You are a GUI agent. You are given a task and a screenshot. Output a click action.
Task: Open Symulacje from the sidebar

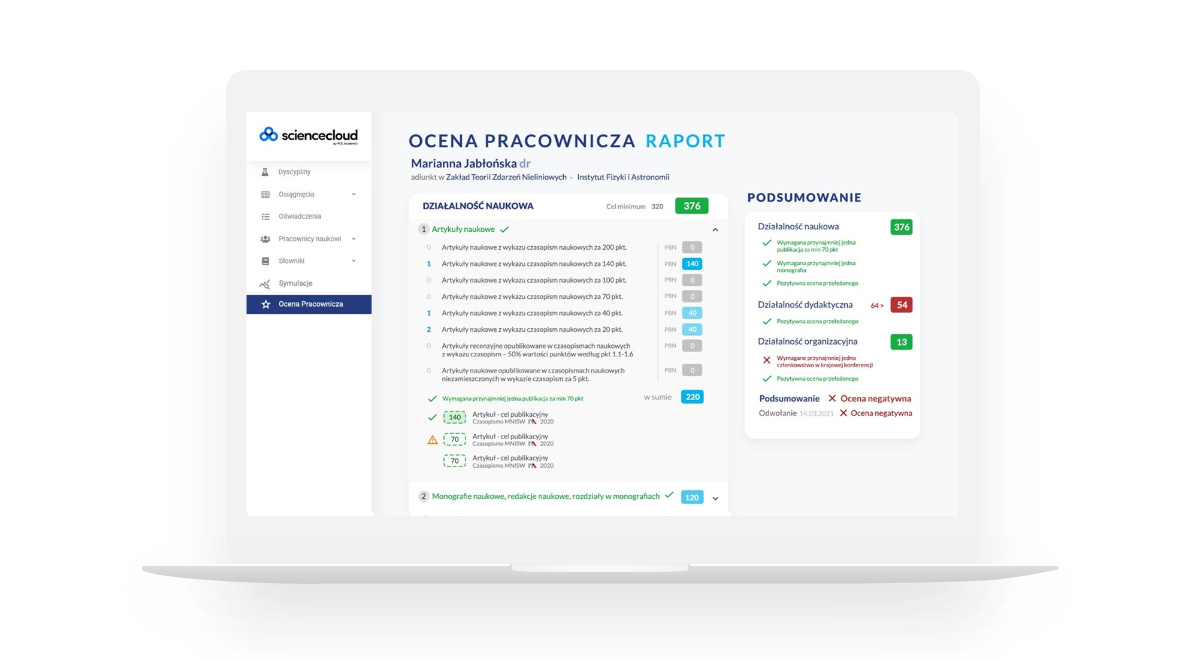[x=295, y=283]
